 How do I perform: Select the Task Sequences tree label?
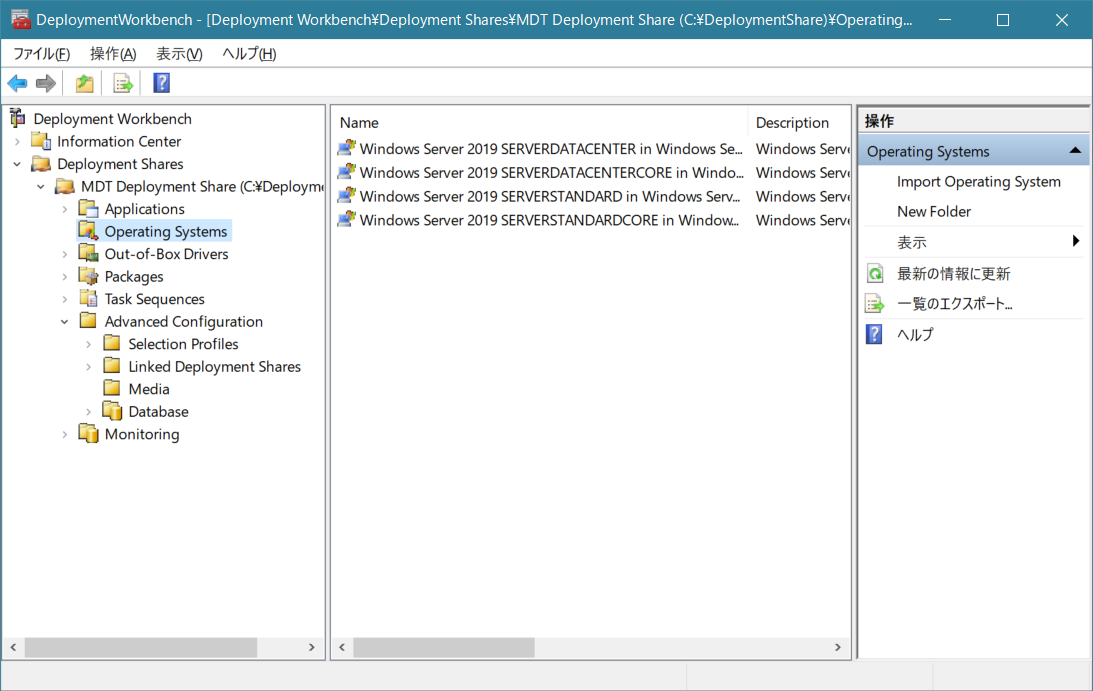(x=155, y=299)
